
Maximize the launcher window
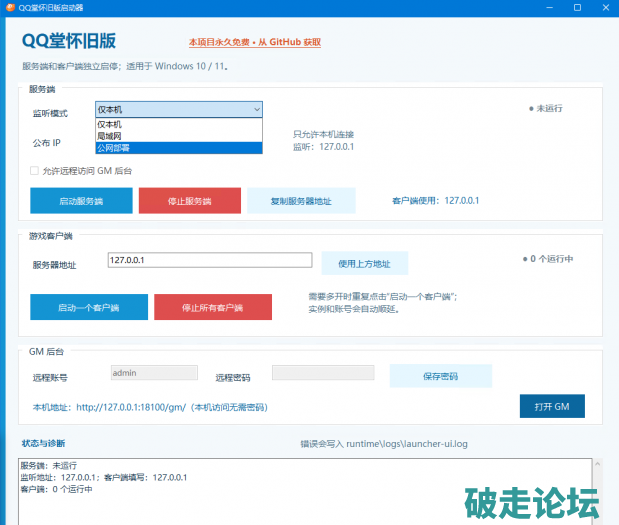(577, 8)
